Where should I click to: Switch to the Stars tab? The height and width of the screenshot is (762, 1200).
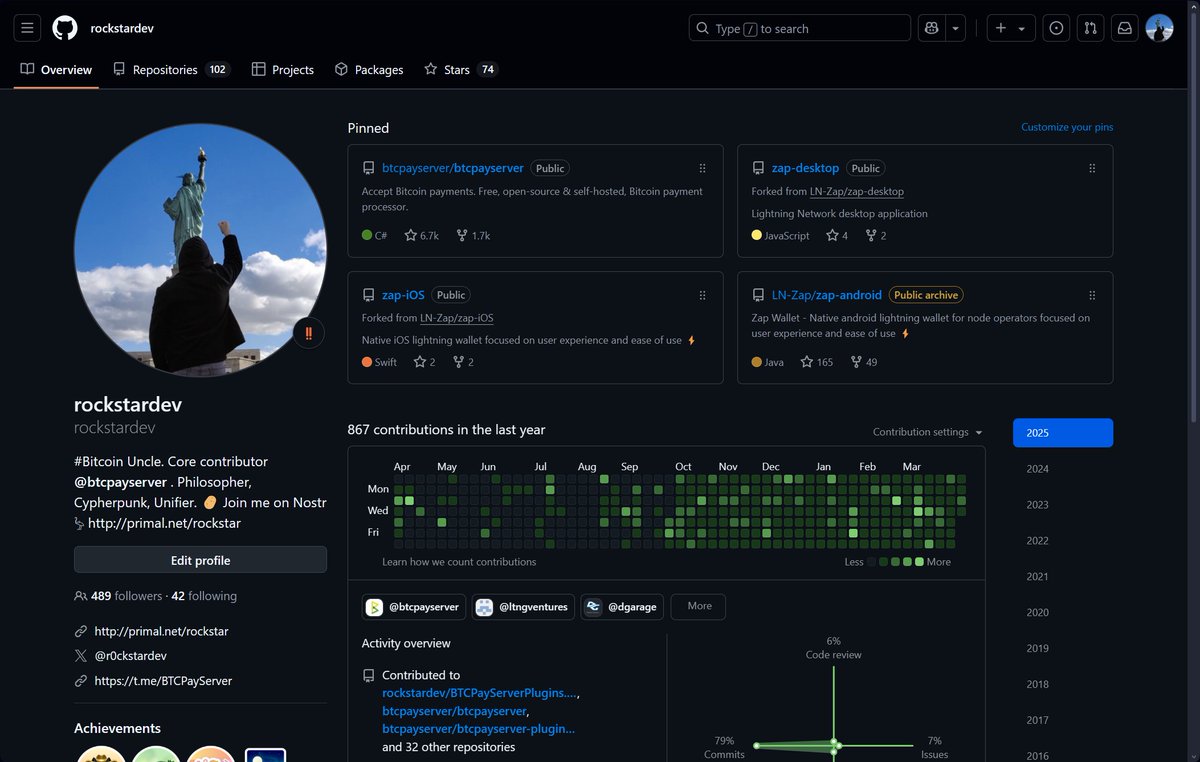(x=461, y=70)
